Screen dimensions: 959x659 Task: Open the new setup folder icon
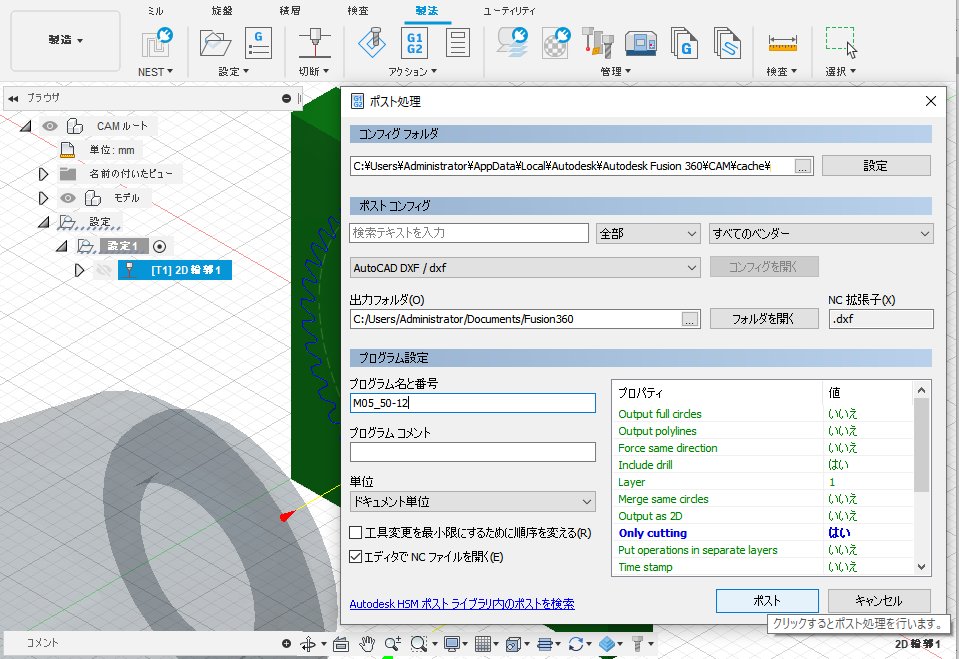[215, 43]
